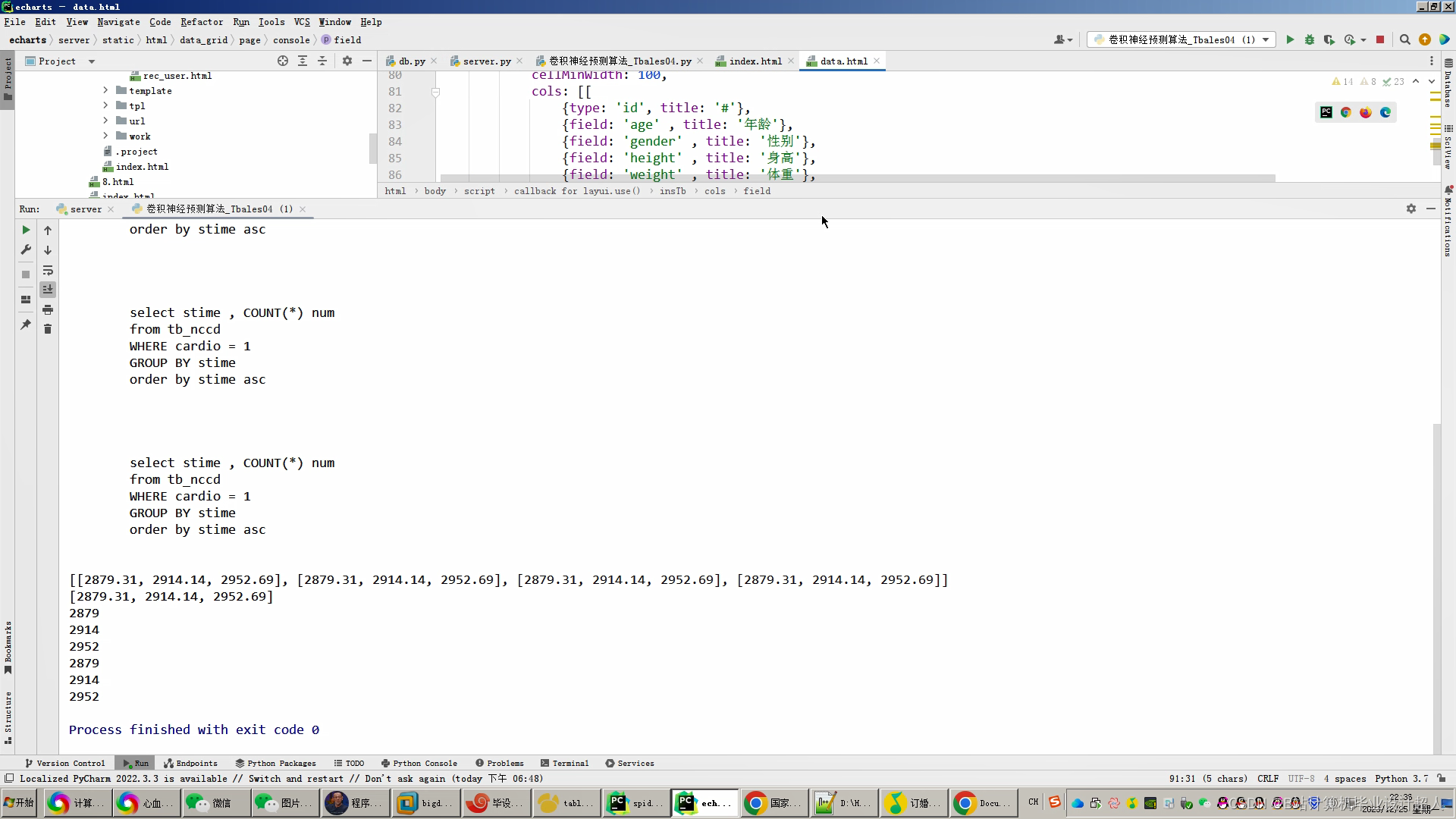1456x819 pixels.
Task: Open index.html in Project tree
Action: click(x=142, y=166)
